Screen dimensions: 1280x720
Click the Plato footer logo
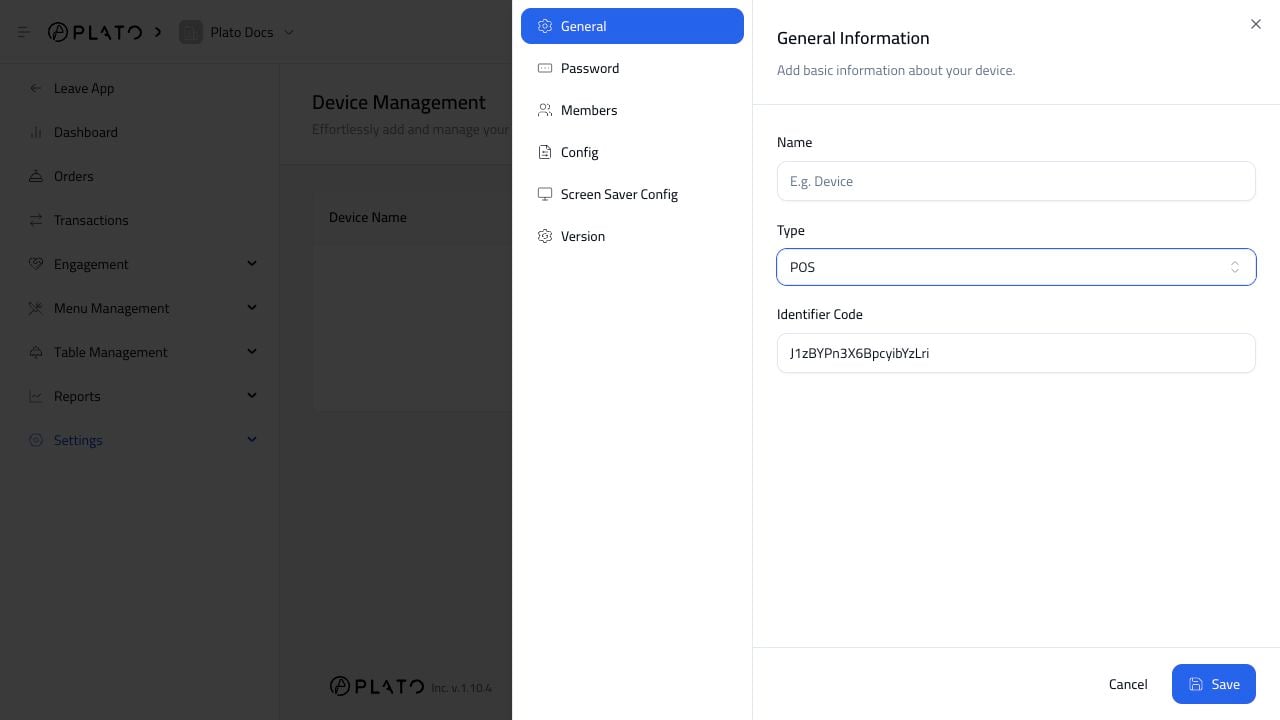pyautogui.click(x=377, y=686)
